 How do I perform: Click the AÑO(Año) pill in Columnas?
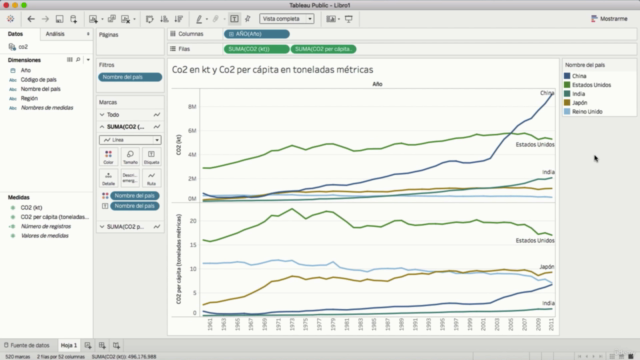click(257, 34)
